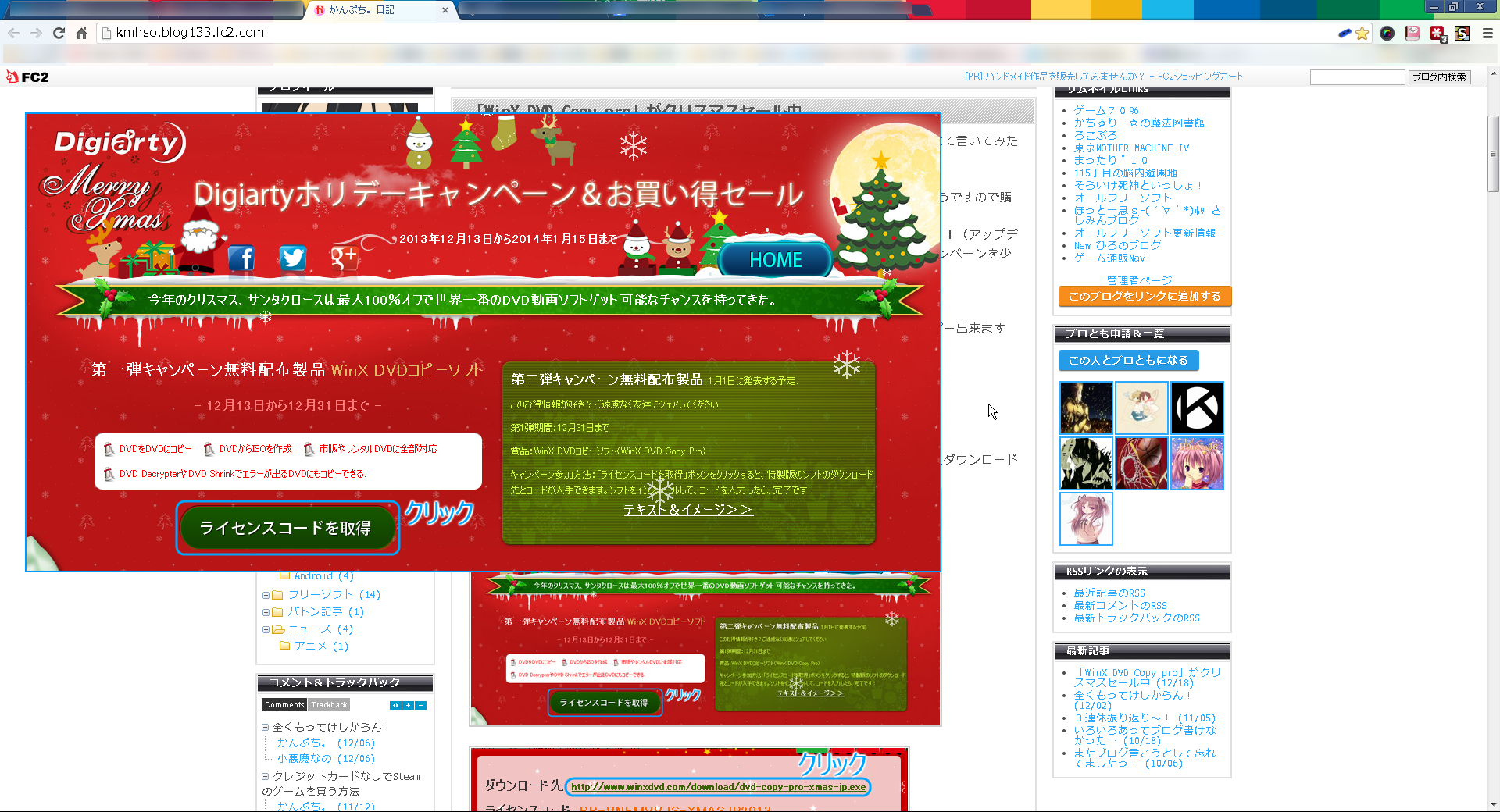Toggle all with the arrows icon in comments panel
This screenshot has width=1500, height=812.
click(x=395, y=705)
